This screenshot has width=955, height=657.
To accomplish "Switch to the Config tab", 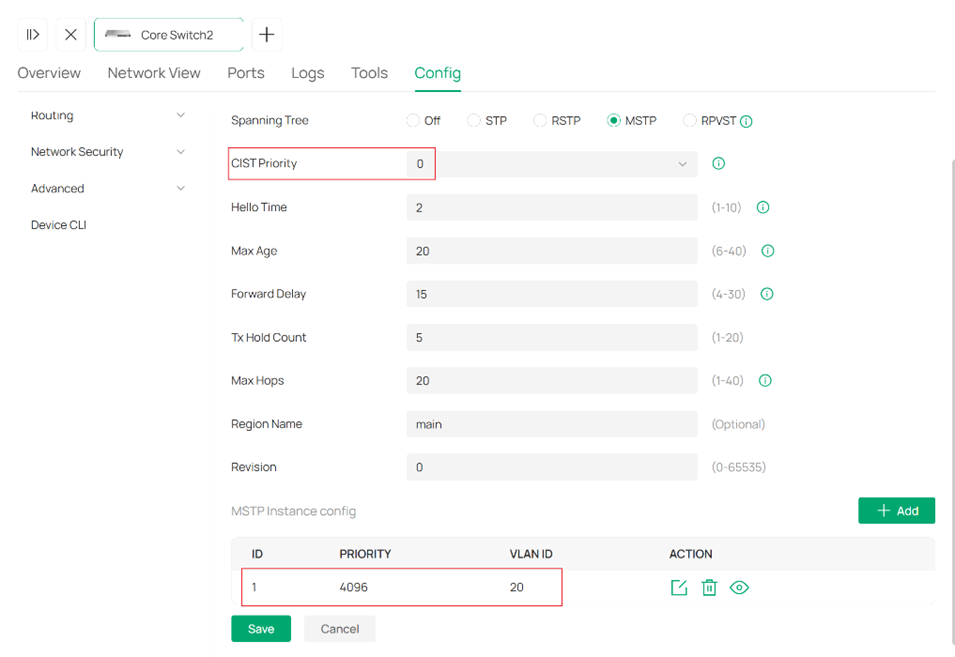I will [x=437, y=73].
